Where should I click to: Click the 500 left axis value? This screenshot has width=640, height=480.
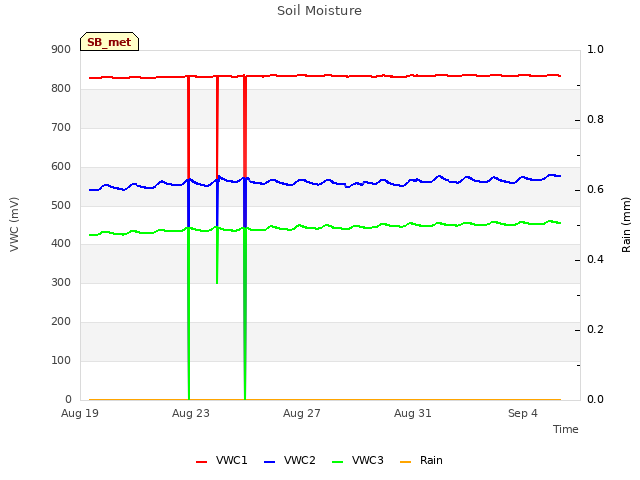click(x=61, y=205)
